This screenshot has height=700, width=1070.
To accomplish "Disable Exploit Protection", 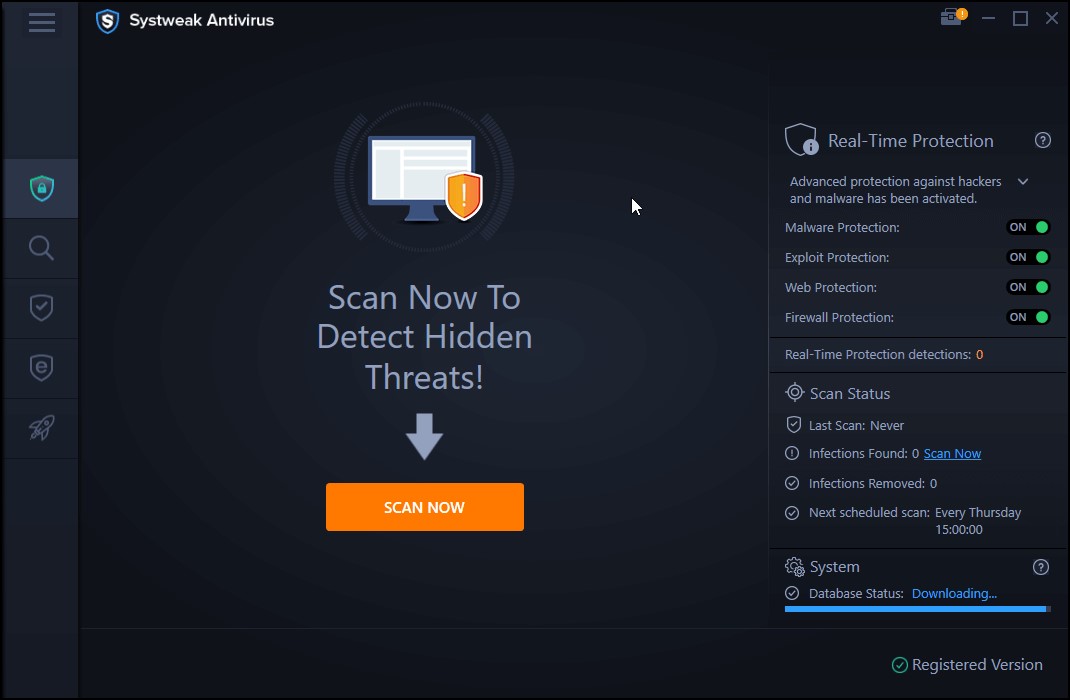I will point(1028,257).
